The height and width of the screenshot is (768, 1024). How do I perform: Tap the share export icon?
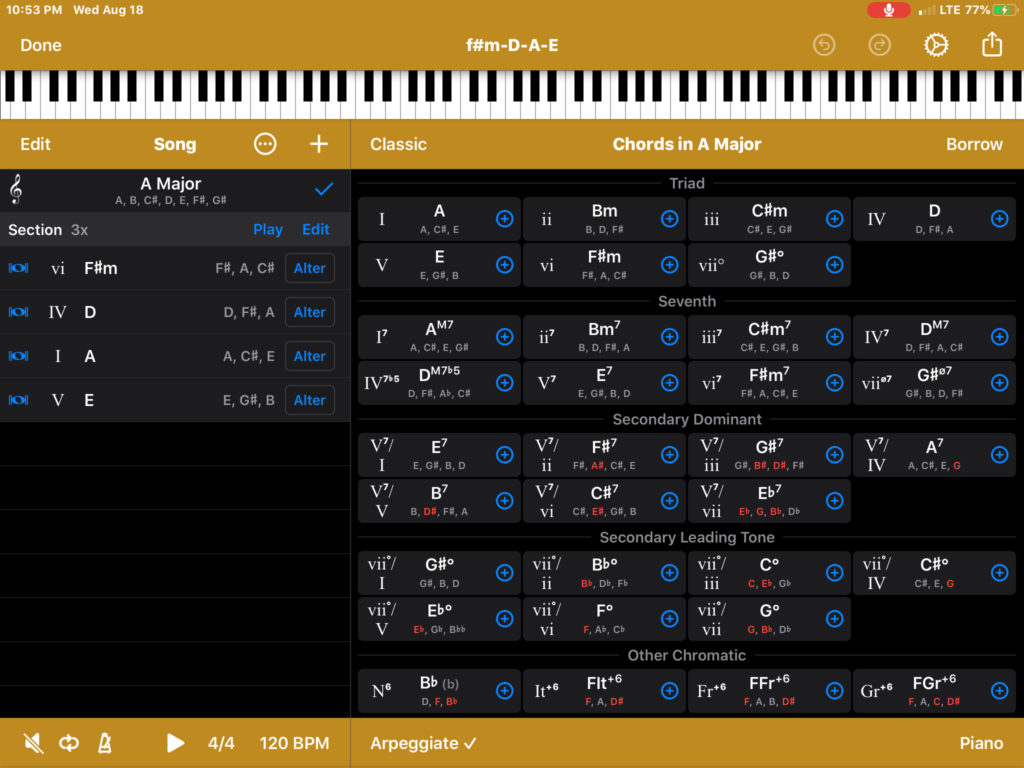[x=992, y=45]
